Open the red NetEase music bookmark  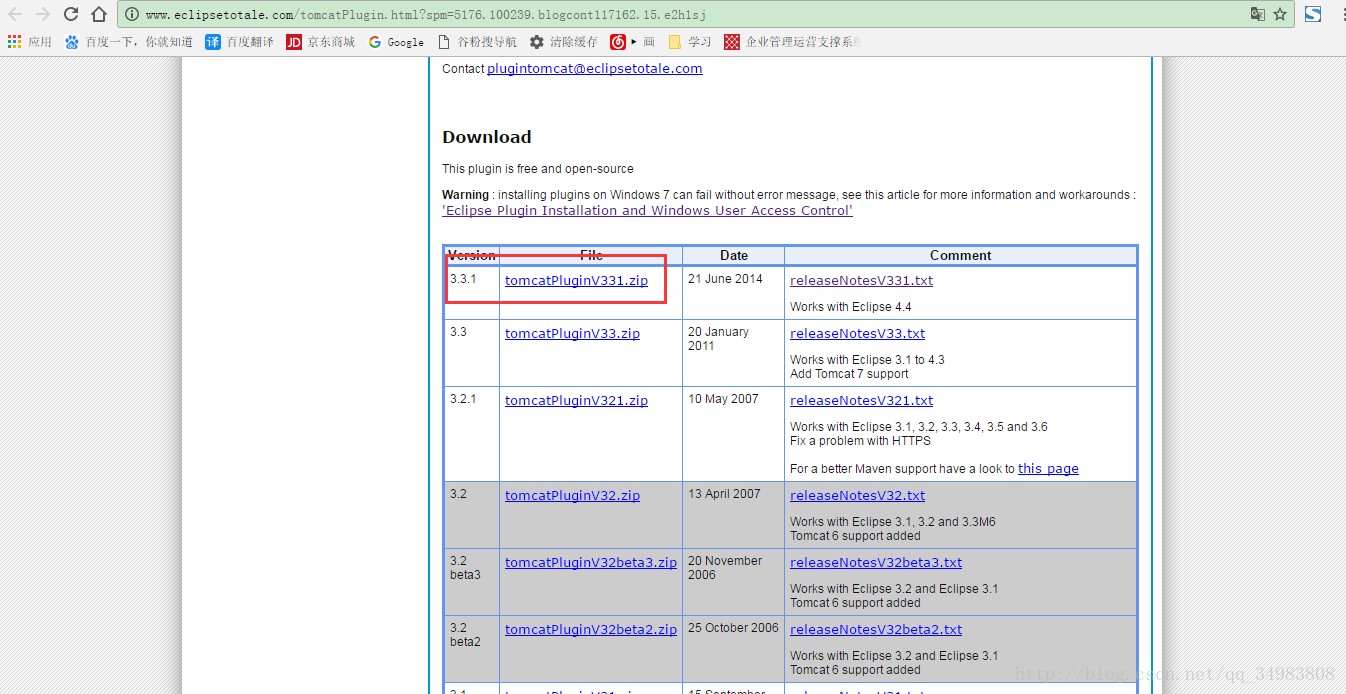(632, 42)
